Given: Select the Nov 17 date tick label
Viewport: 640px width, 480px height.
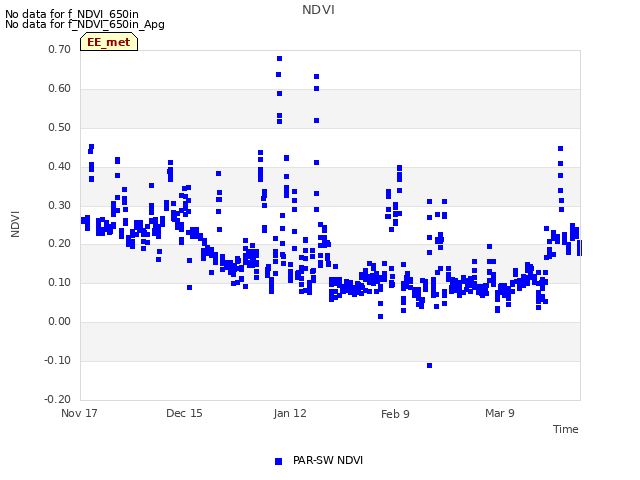Looking at the screenshot, I should tap(79, 413).
